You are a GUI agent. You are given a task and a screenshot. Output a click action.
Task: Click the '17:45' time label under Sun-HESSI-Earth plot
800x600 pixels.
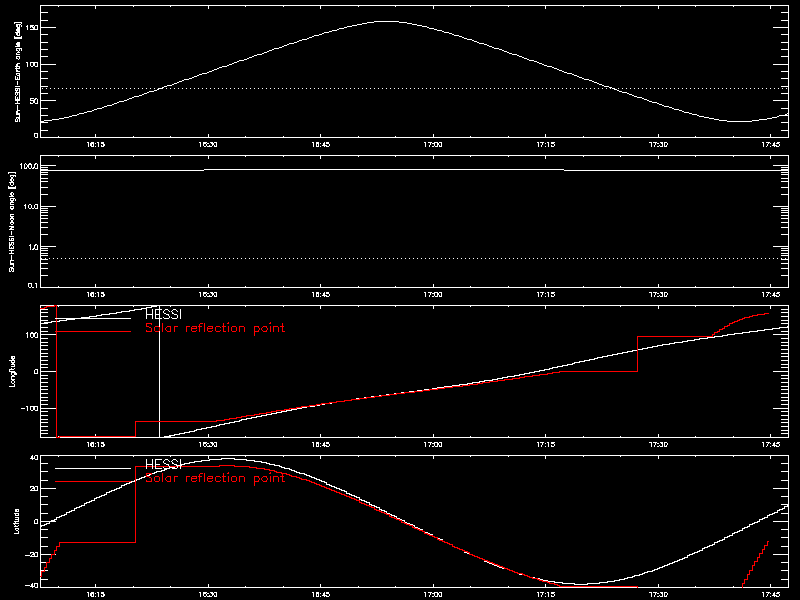(771, 145)
